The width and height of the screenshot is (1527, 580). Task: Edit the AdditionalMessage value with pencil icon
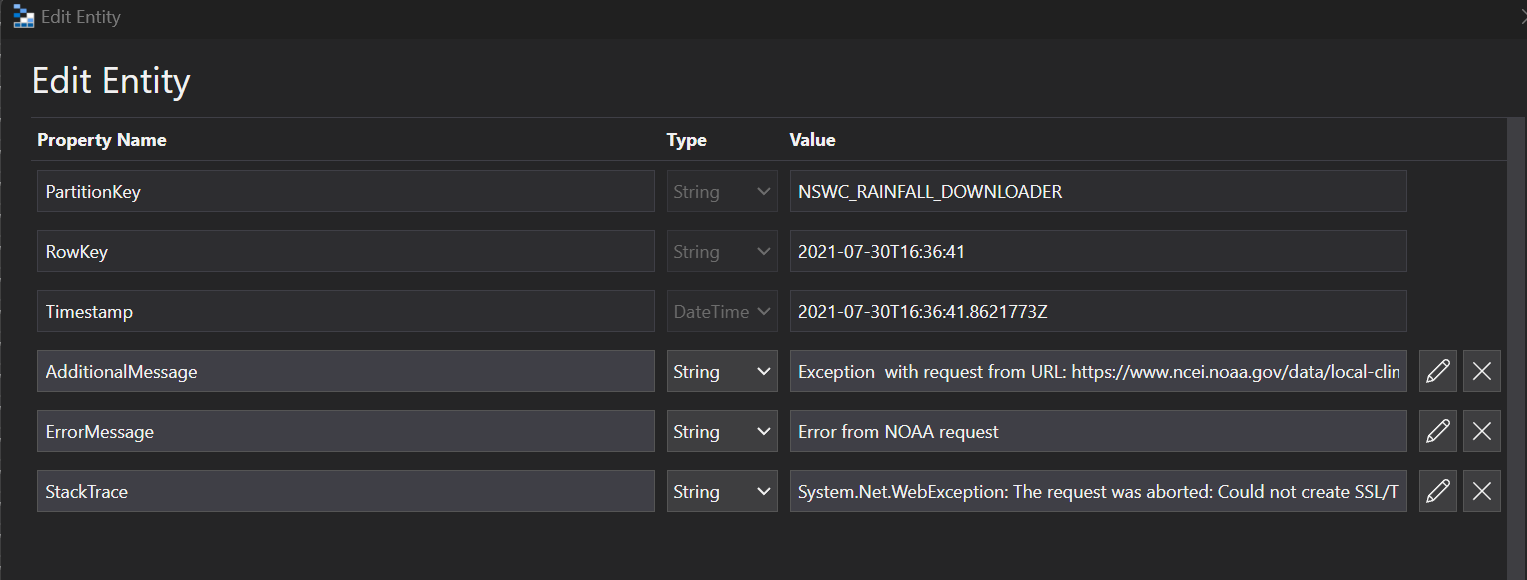[x=1438, y=371]
